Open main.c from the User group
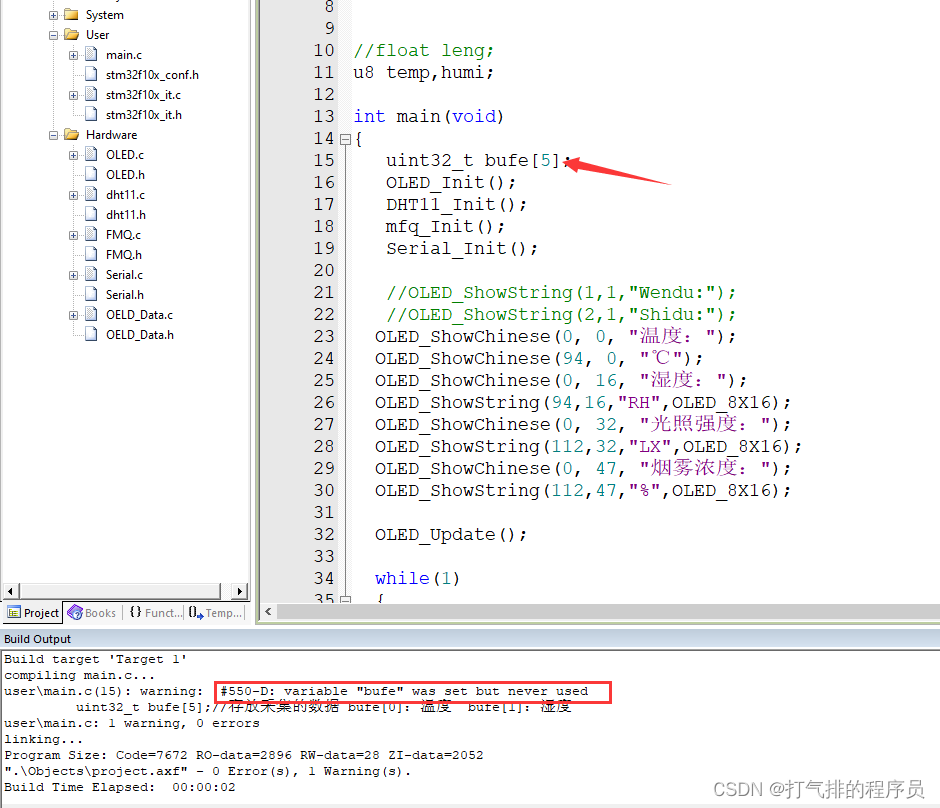This screenshot has width=940, height=808. 124,54
